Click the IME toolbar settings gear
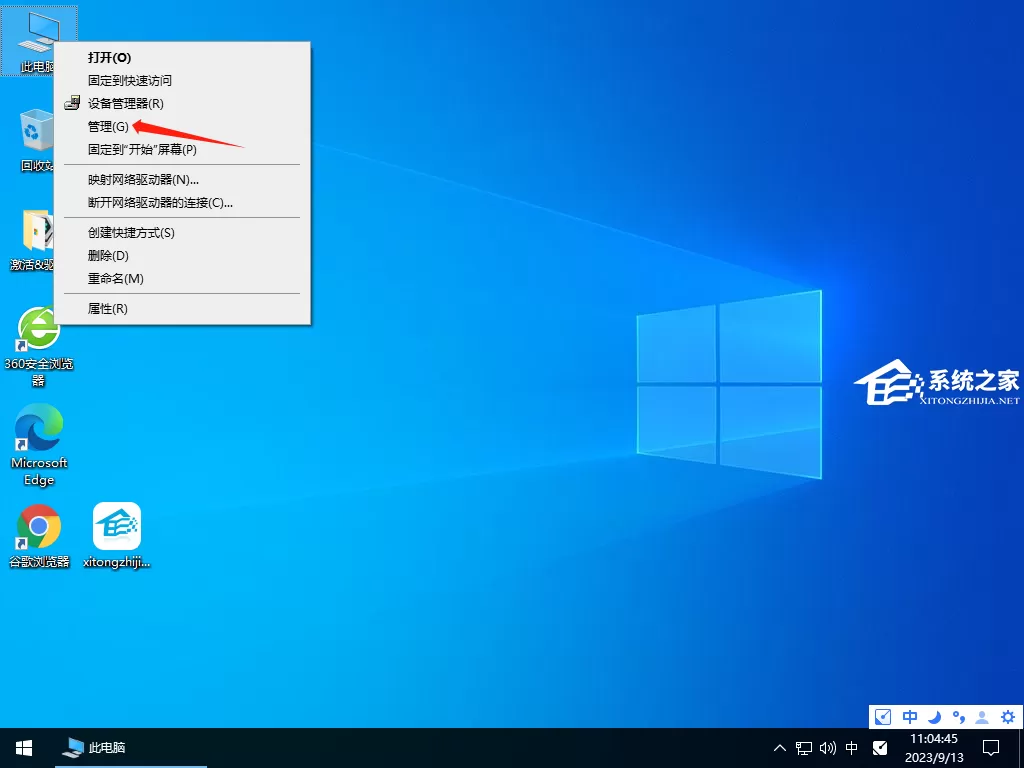Viewport: 1024px width, 768px height. (x=1008, y=717)
